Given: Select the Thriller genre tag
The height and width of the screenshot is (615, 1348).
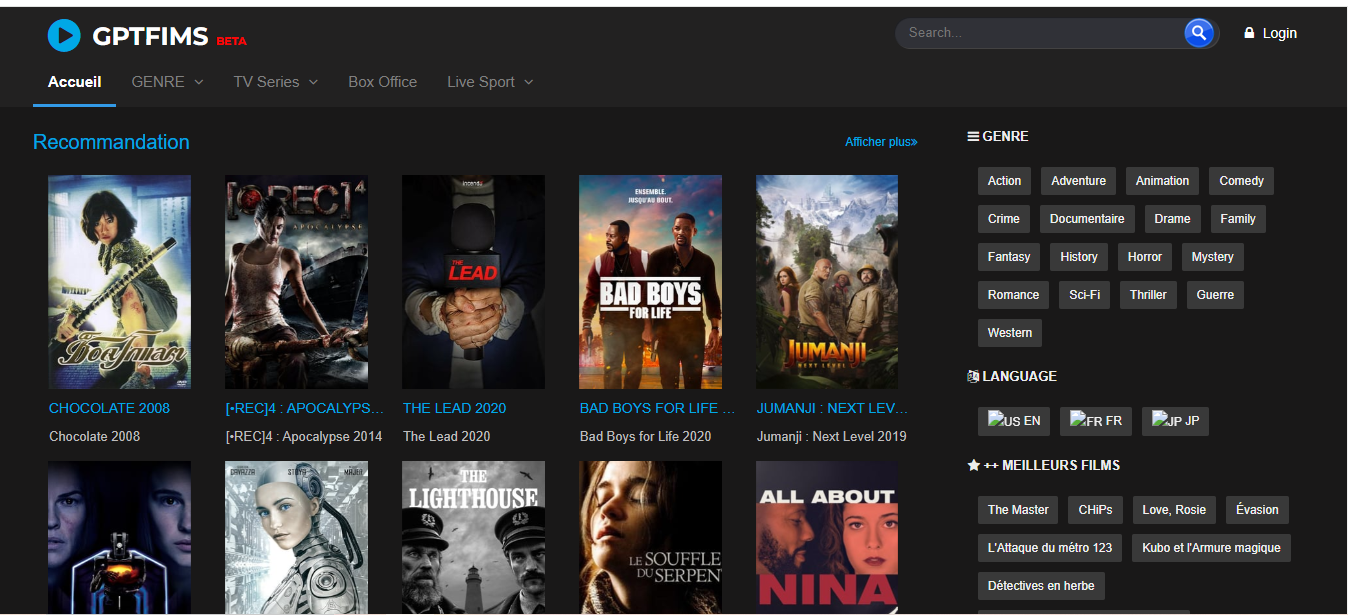Looking at the screenshot, I should coord(1148,295).
